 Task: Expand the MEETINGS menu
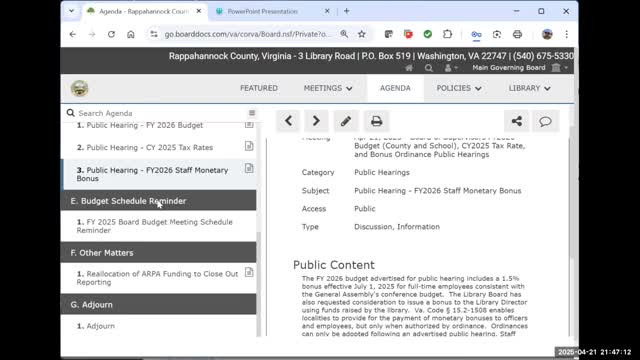pos(328,88)
